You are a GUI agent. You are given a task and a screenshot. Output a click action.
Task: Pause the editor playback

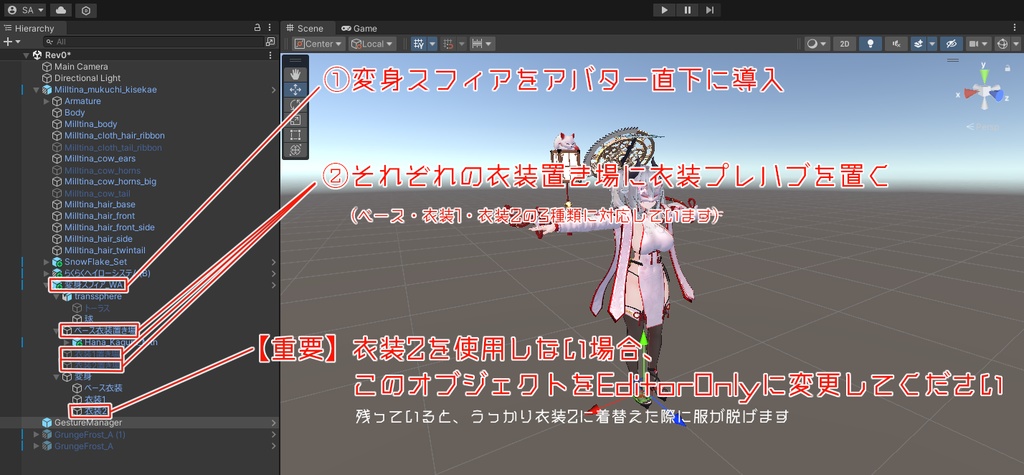pyautogui.click(x=687, y=10)
